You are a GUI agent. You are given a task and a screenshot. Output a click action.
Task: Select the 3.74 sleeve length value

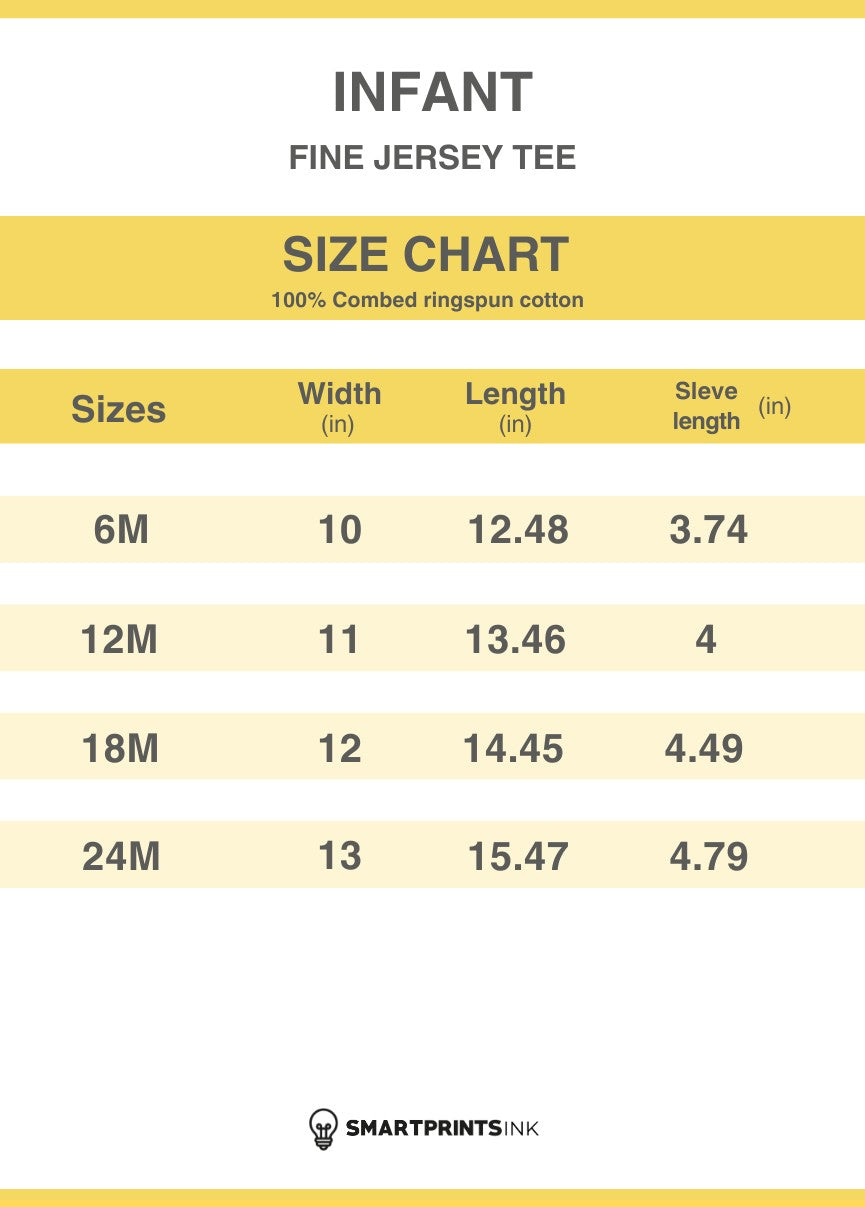click(708, 530)
